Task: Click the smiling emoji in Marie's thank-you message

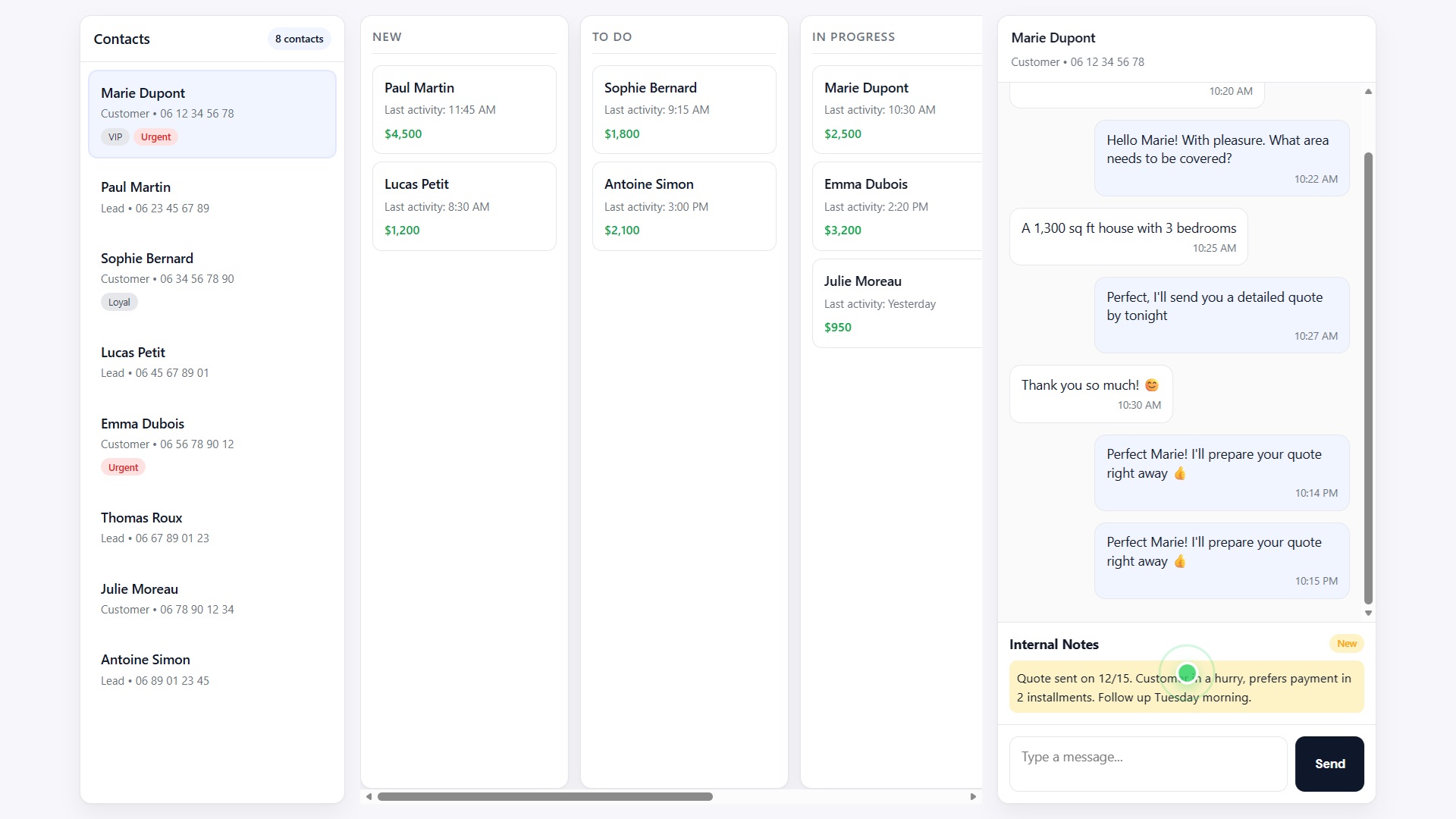Action: (1151, 384)
